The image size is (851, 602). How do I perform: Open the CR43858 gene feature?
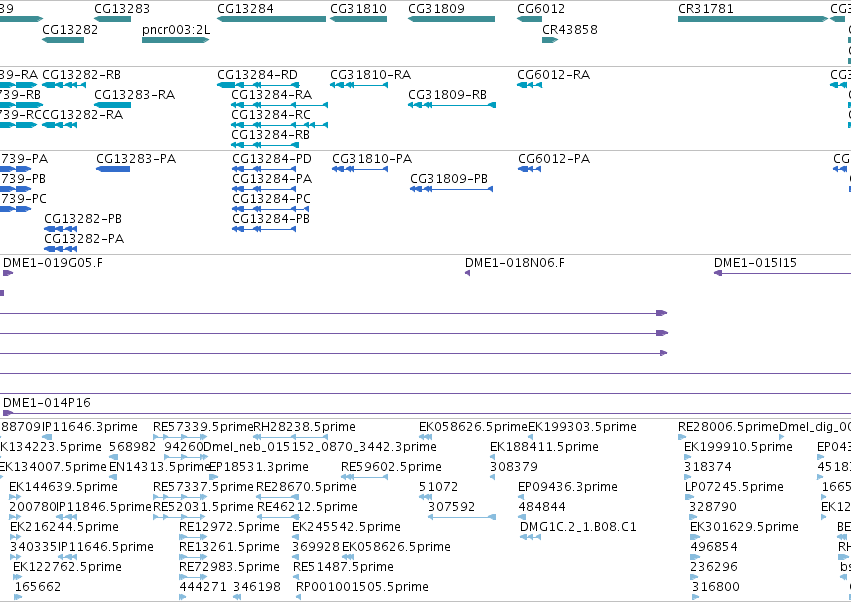(550, 40)
